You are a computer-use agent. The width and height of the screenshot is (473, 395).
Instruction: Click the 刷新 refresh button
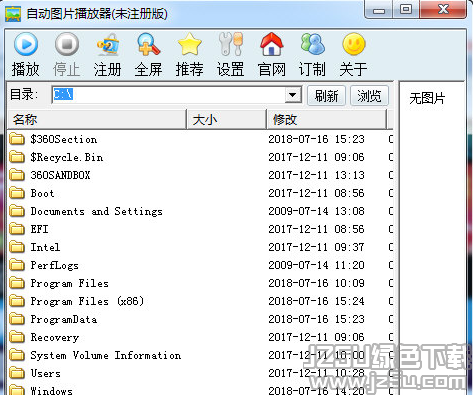point(326,96)
